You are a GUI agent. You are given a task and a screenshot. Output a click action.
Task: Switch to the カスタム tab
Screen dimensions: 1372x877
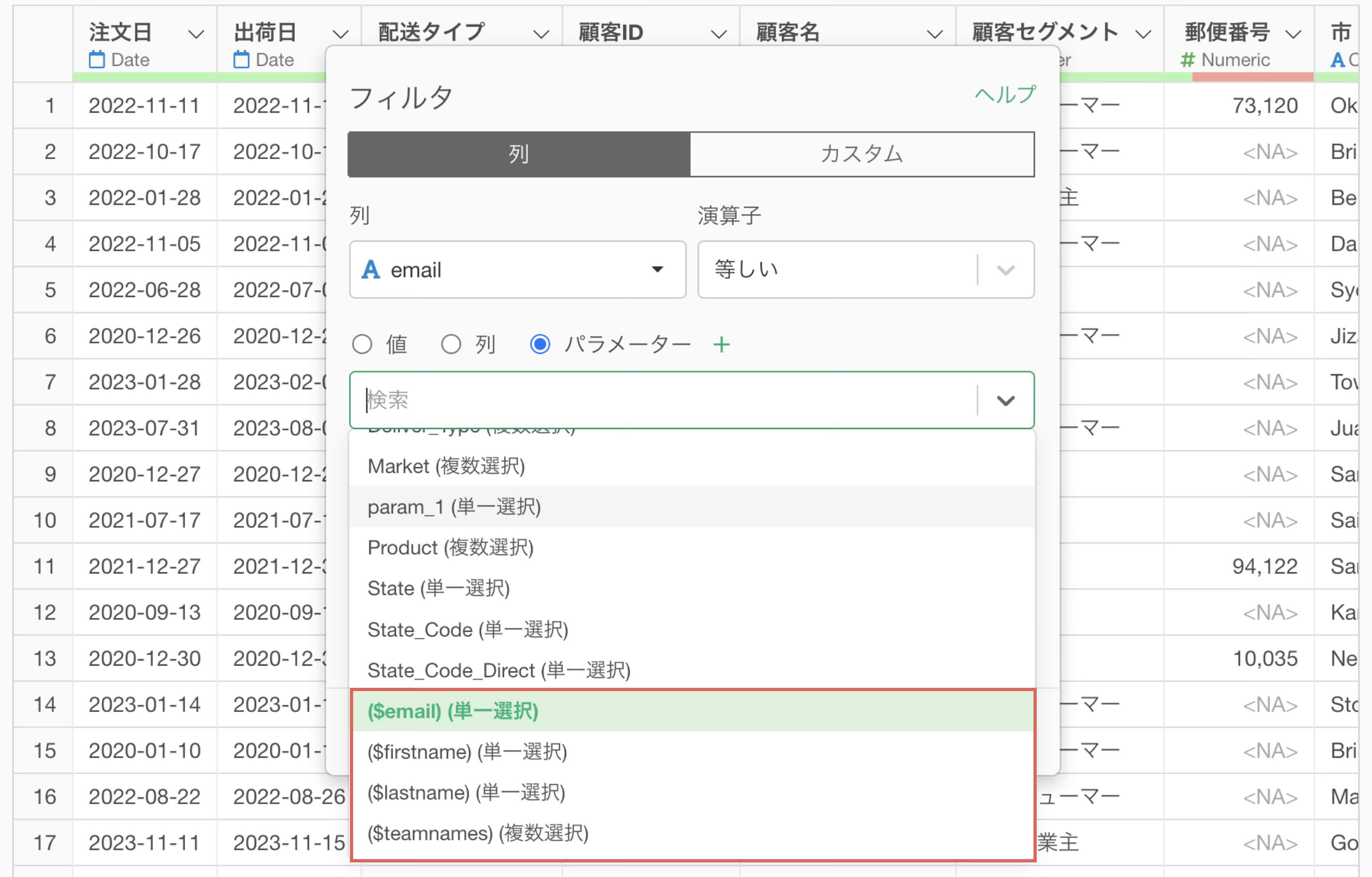861,154
